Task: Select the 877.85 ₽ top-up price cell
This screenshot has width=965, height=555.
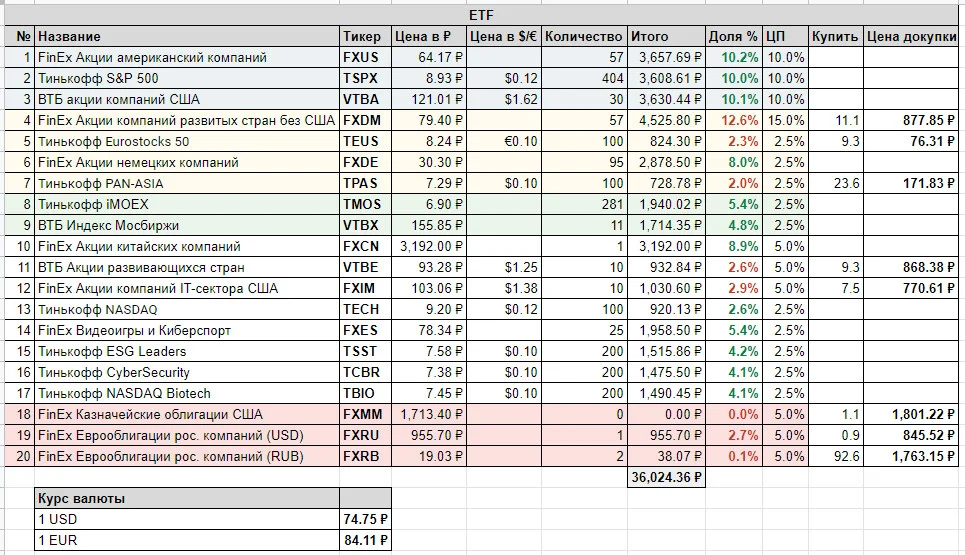Action: tap(911, 120)
